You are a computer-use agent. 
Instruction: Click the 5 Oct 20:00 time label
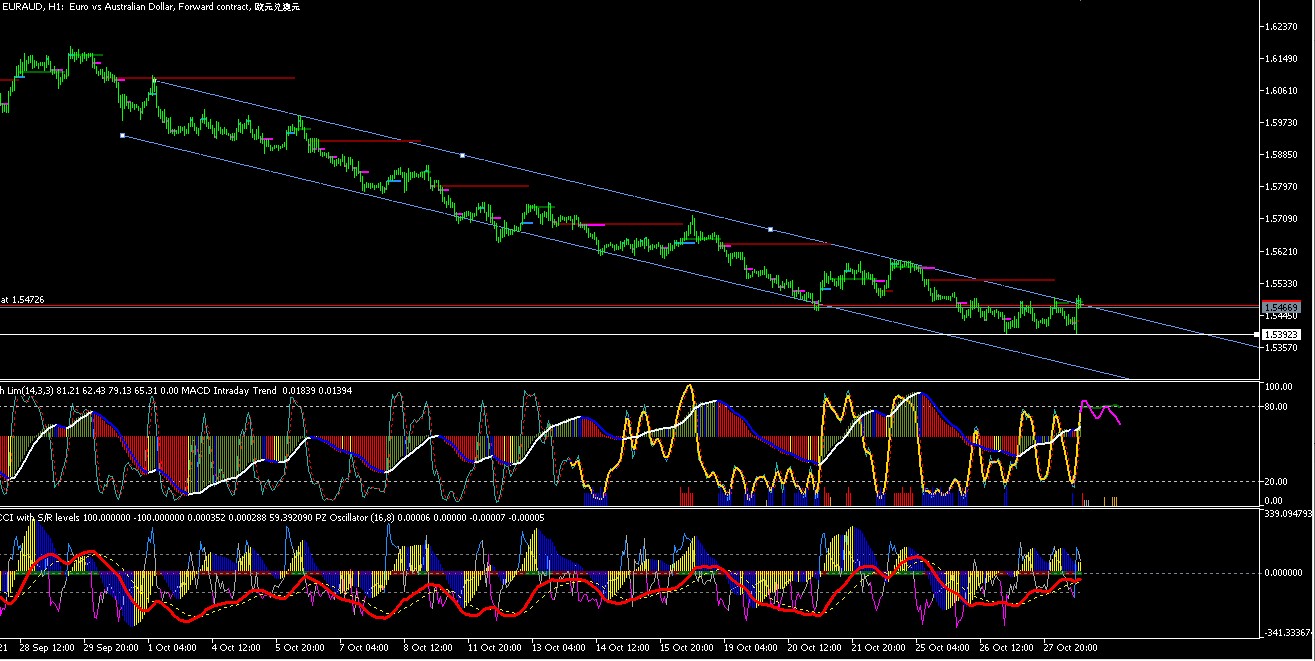pyautogui.click(x=300, y=649)
